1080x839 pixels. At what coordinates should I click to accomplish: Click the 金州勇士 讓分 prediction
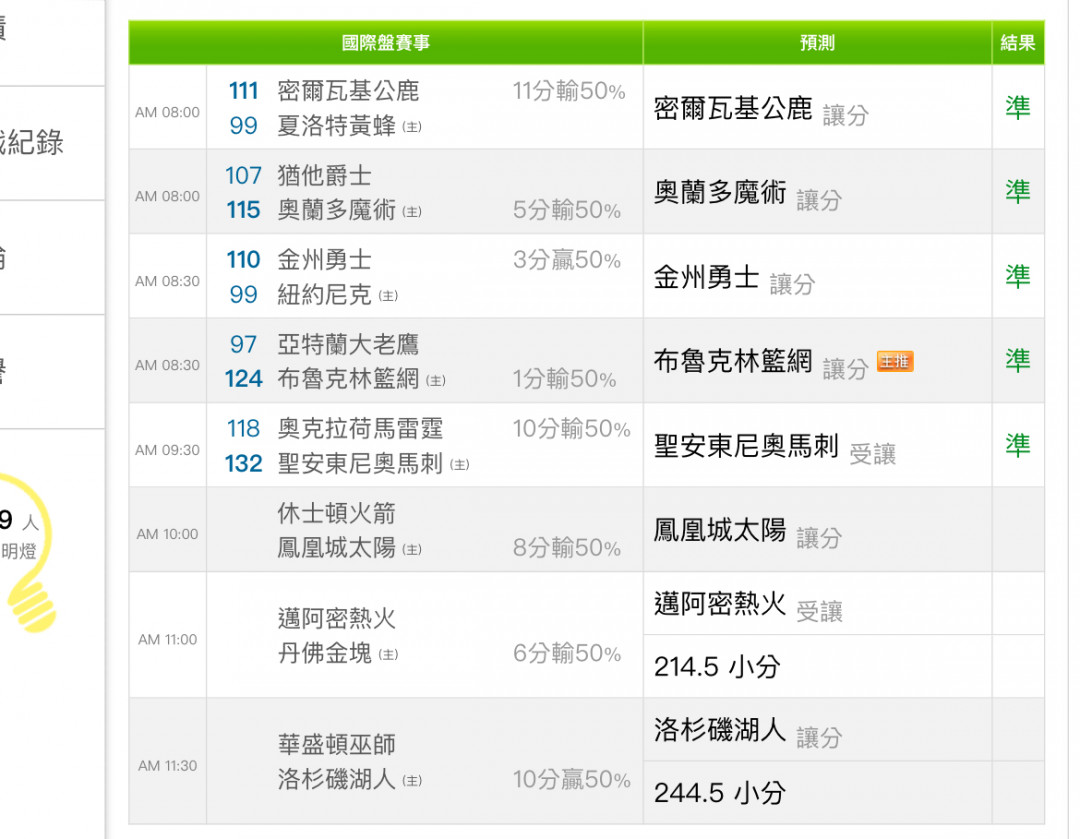point(734,279)
